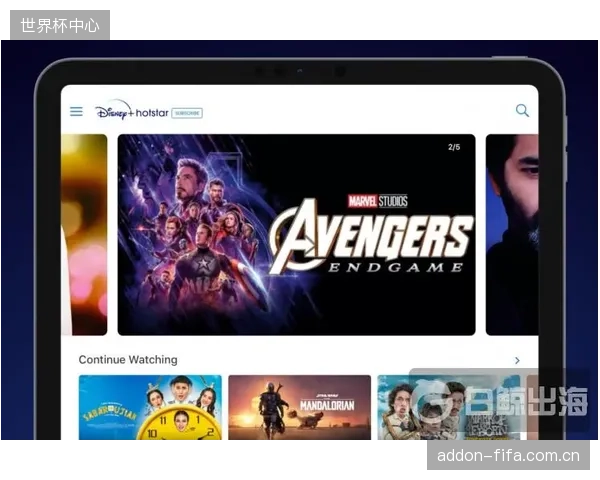
Task: Open the Continue Watching heading
Action: click(128, 360)
